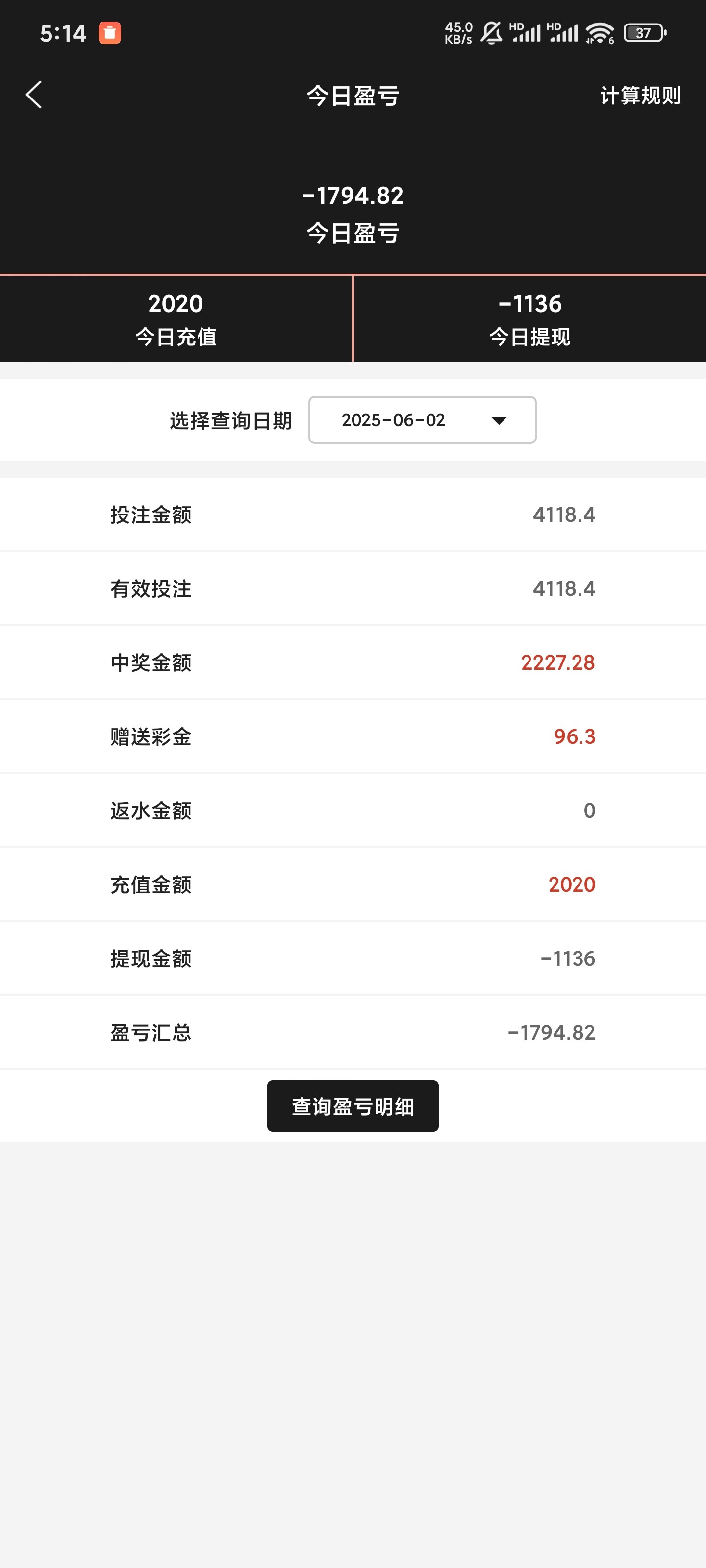The height and width of the screenshot is (1568, 706).
Task: Select the 投注金额 row
Action: (x=353, y=515)
